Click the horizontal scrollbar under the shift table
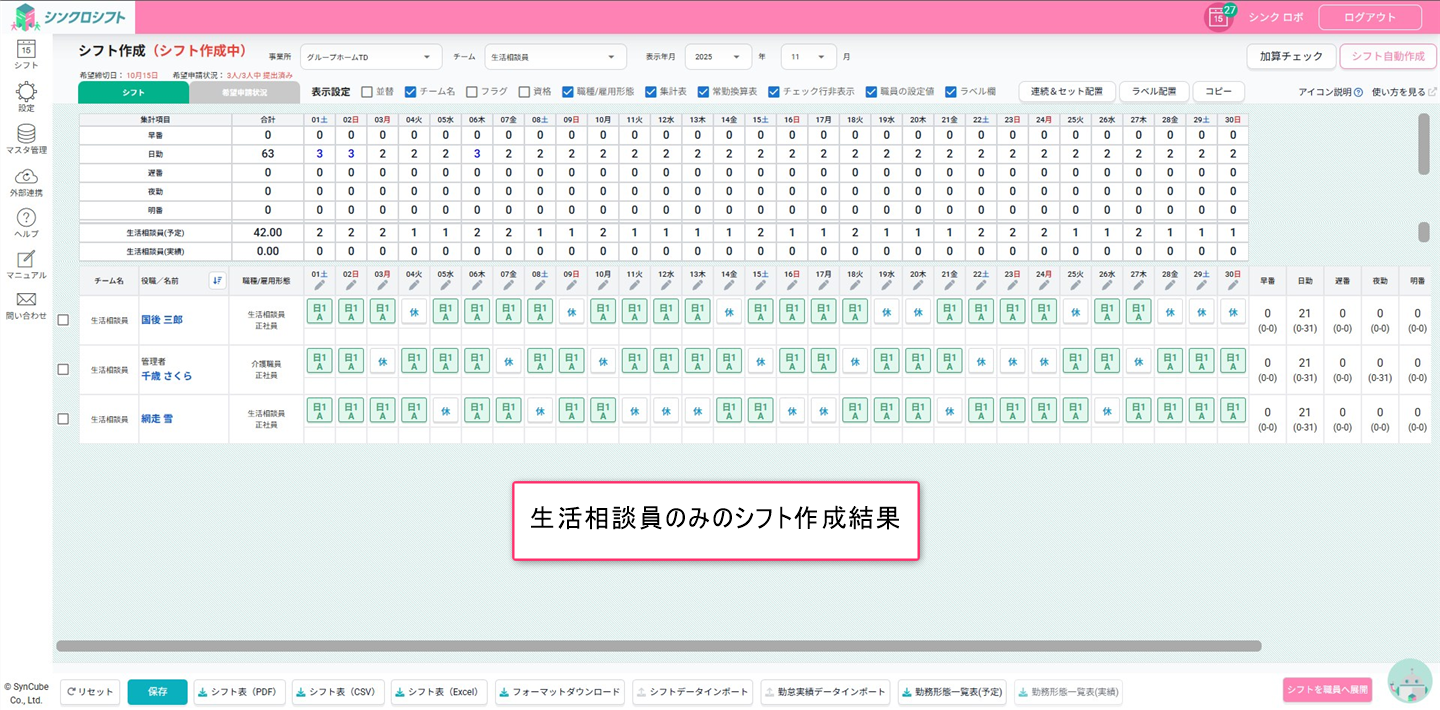1440x710 pixels. pos(658,646)
